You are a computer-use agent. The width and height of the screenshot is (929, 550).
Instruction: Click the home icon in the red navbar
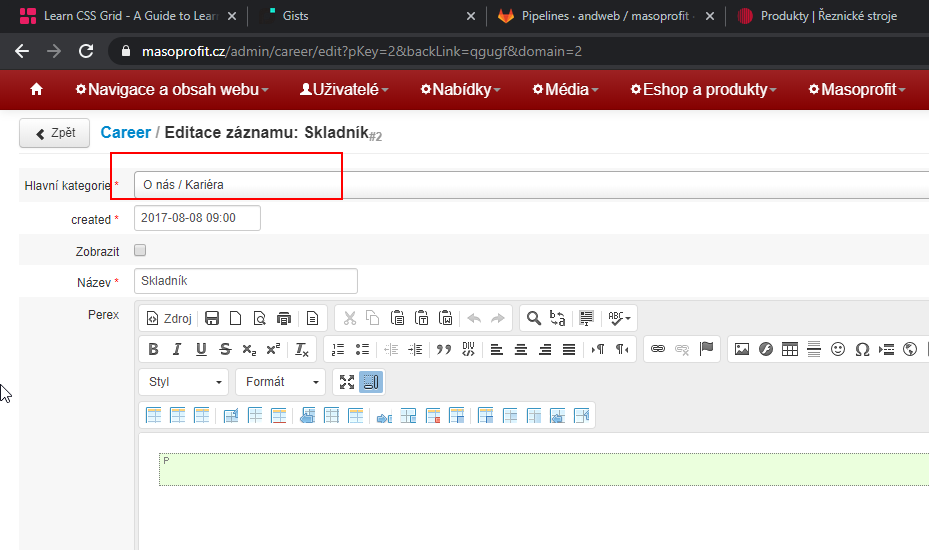[x=36, y=89]
